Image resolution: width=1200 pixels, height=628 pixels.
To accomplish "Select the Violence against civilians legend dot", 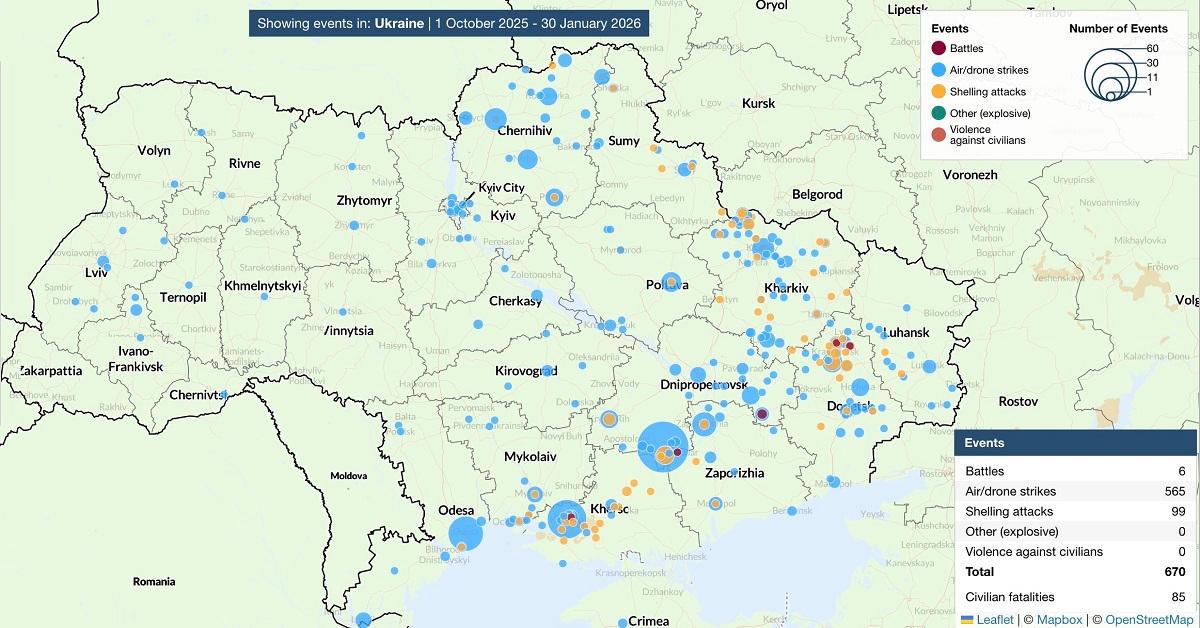I will click(938, 134).
